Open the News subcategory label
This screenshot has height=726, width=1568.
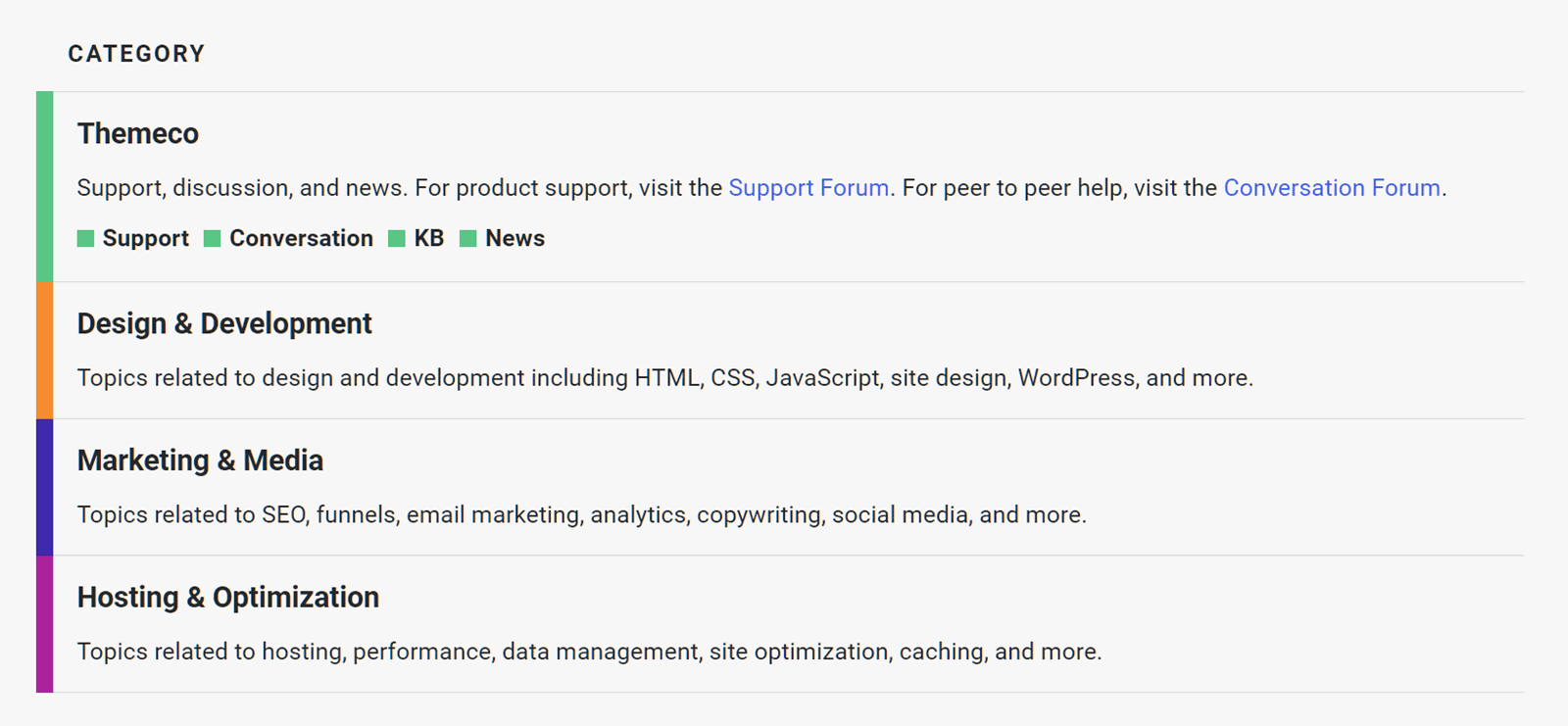click(x=514, y=239)
